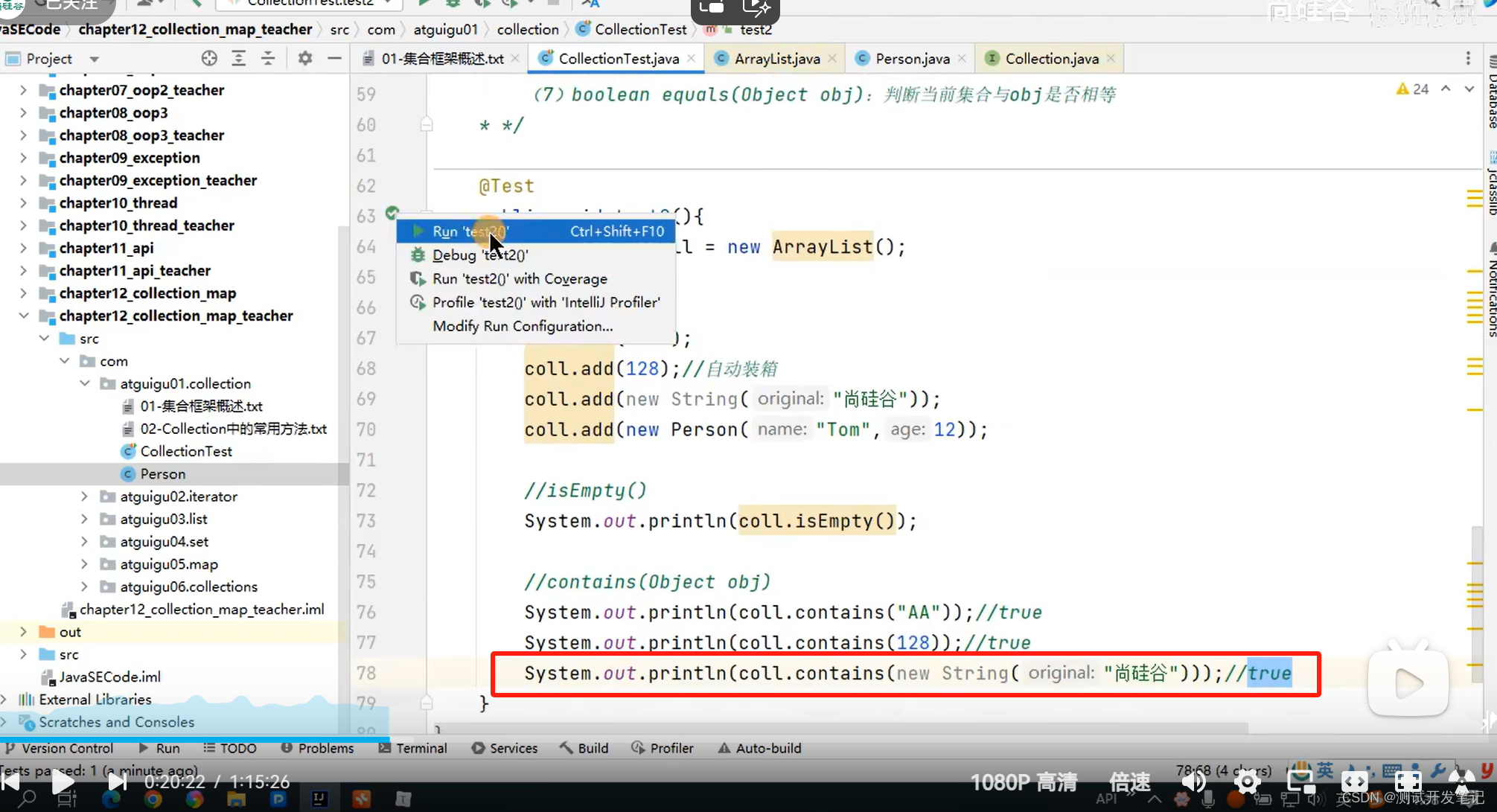The height and width of the screenshot is (812, 1497).
Task: Click the fold marker at line 79
Action: [427, 702]
